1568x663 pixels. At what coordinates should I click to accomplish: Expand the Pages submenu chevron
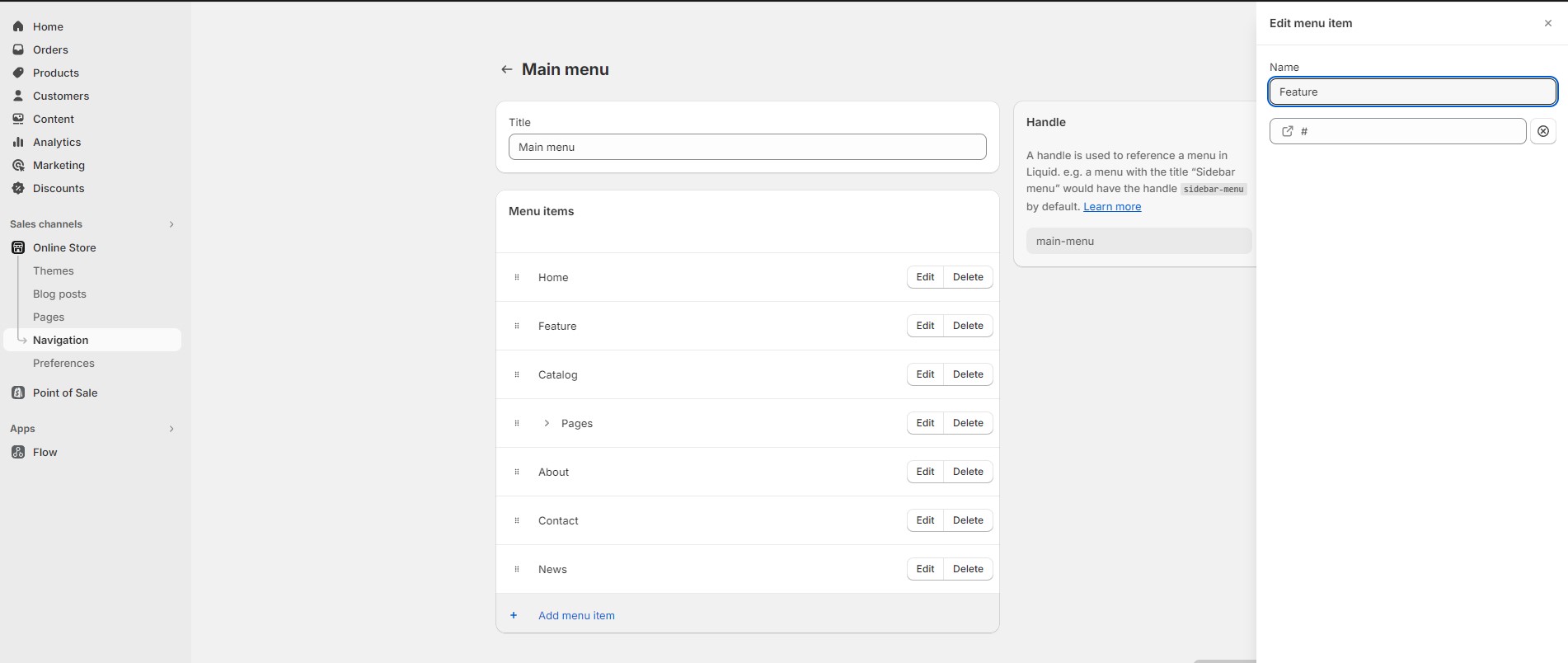[547, 423]
